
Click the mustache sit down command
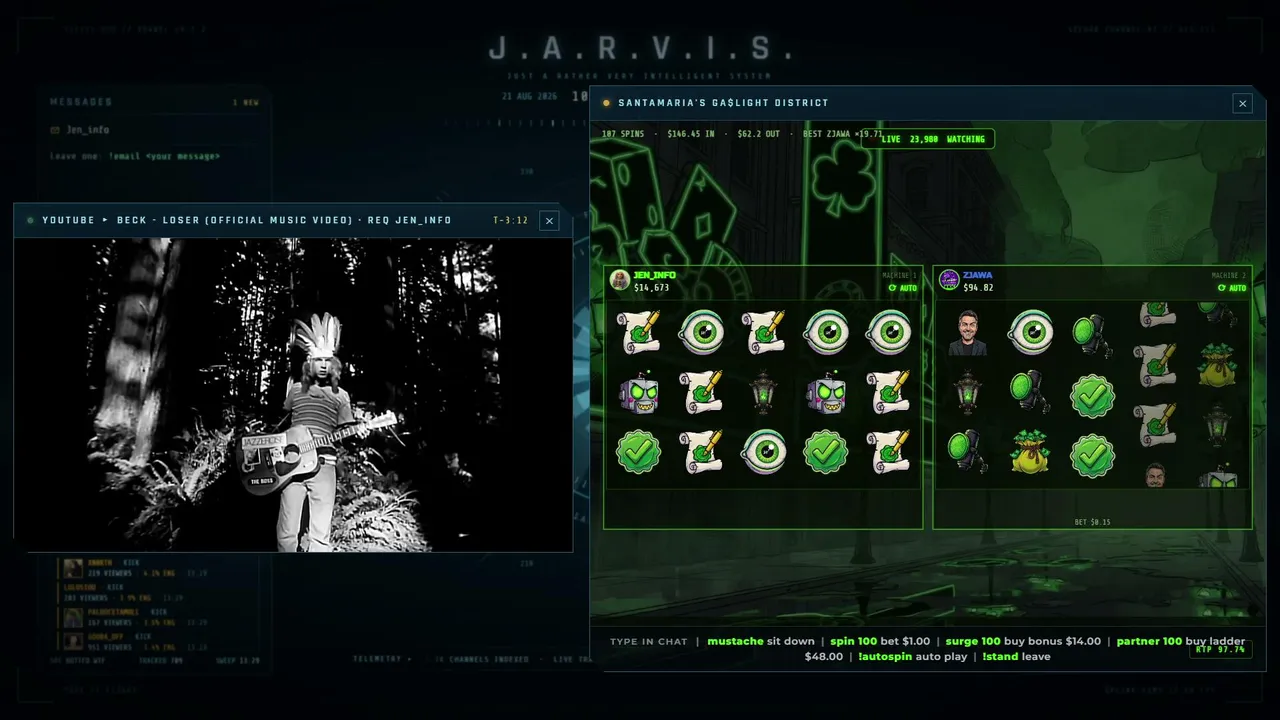click(x=760, y=641)
